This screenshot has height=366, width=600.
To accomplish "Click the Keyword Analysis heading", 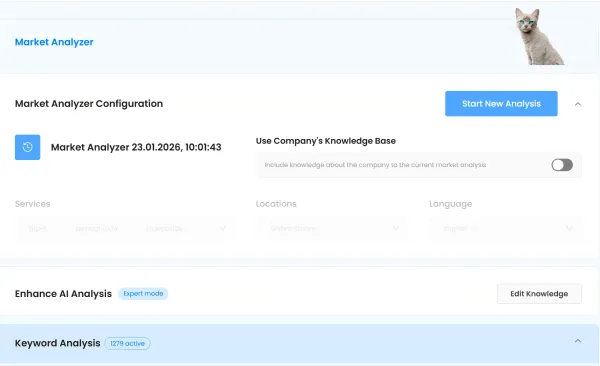I will (x=57, y=343).
